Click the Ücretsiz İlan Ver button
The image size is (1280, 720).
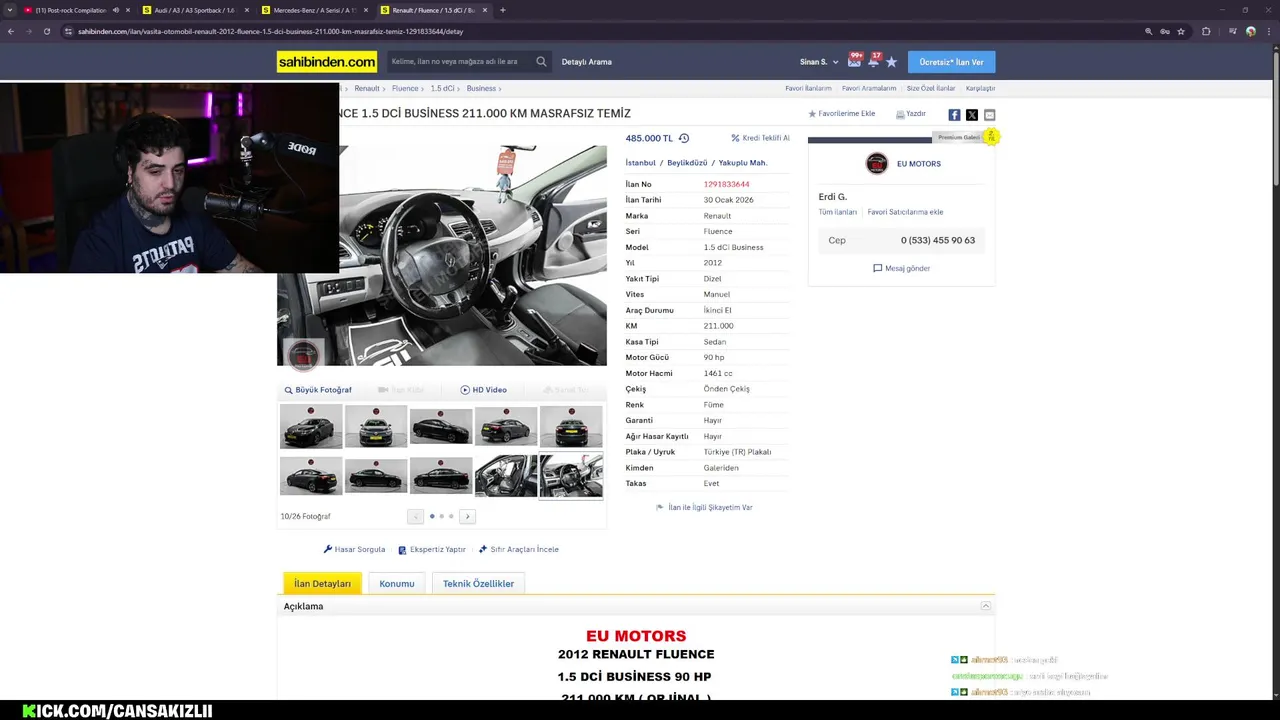[951, 62]
